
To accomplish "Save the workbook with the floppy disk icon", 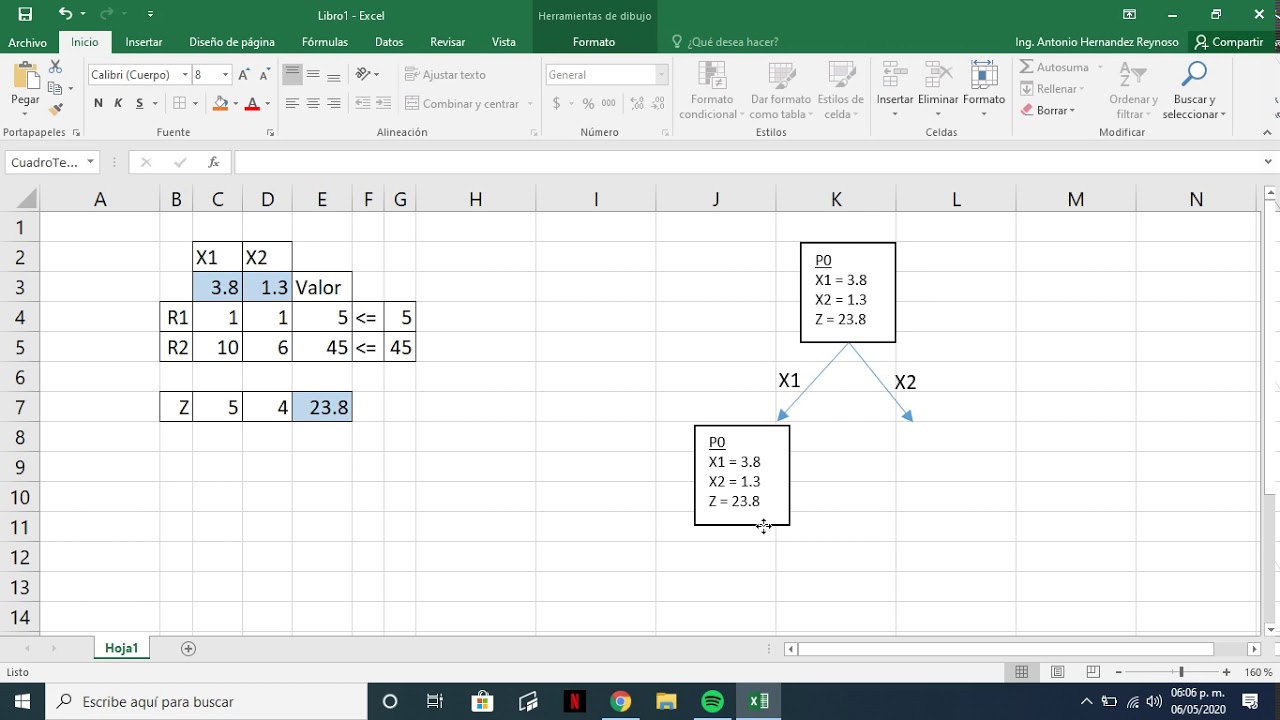I will tap(25, 14).
